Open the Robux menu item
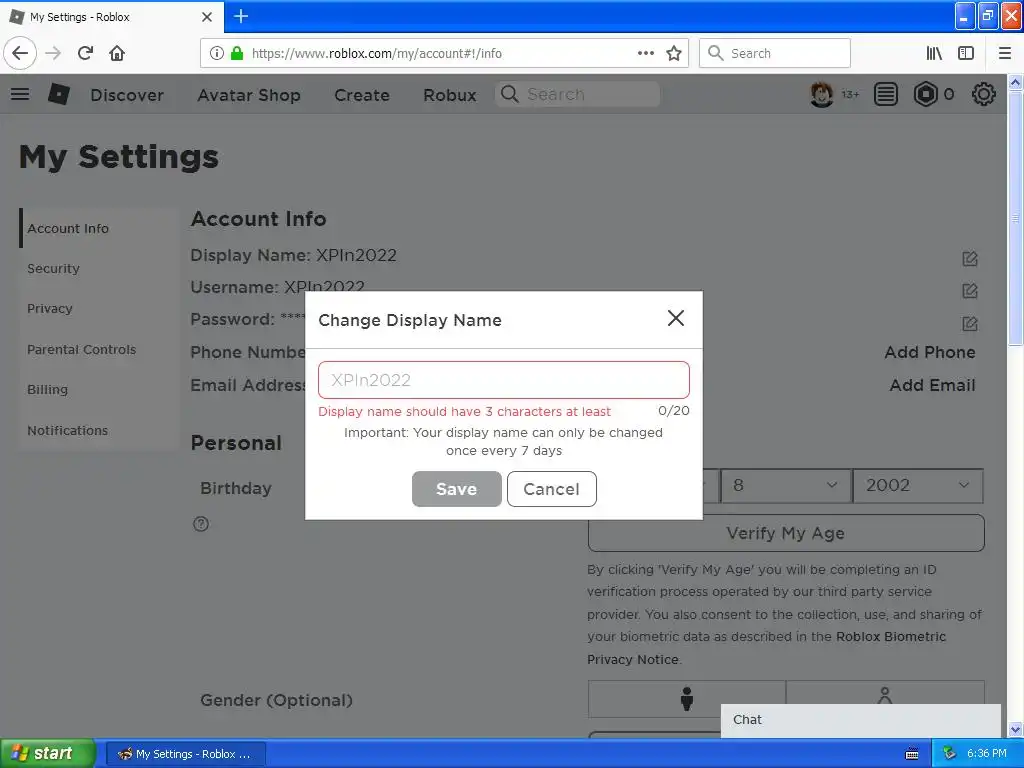 tap(450, 95)
